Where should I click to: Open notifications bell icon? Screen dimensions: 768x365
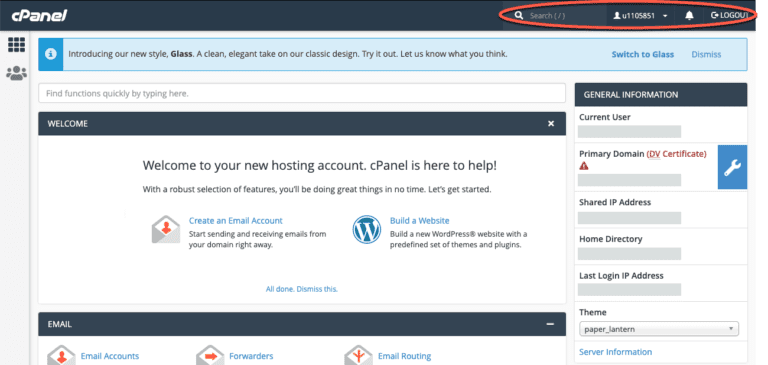pos(689,16)
